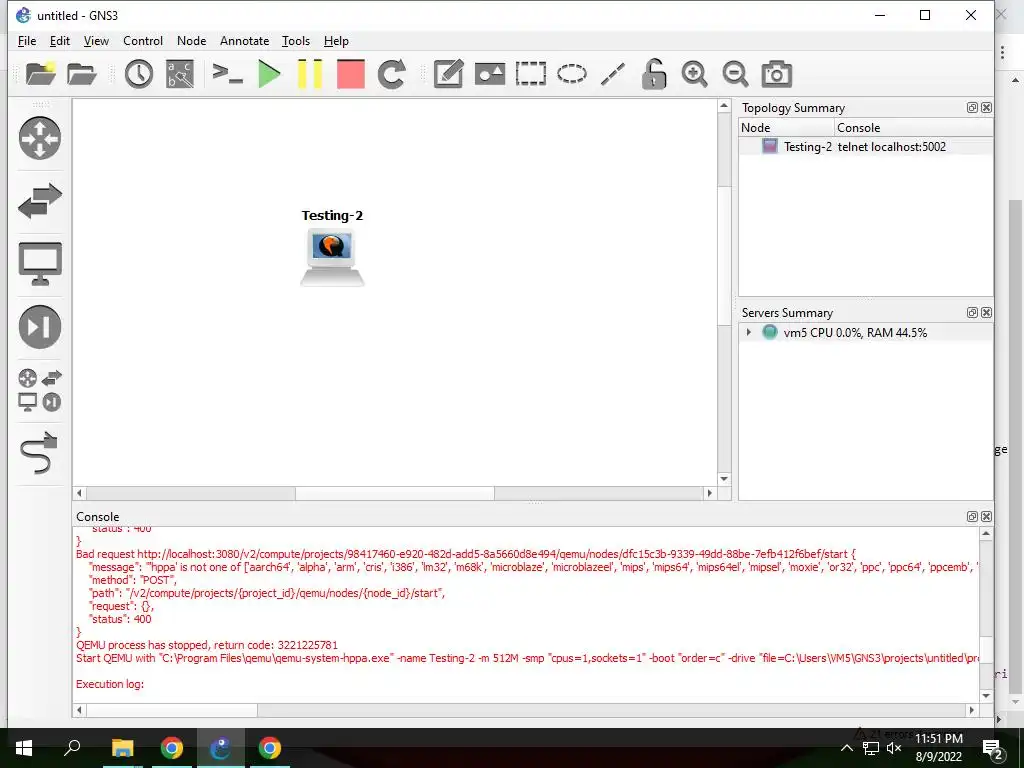Close the Console panel
1024x768 pixels.
(987, 517)
